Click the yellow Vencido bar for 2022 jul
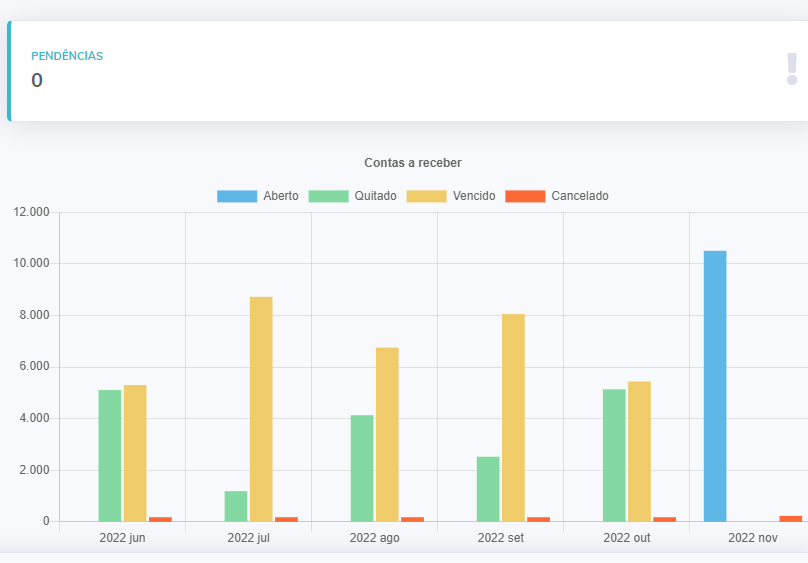The height and width of the screenshot is (563, 808). pos(261,408)
